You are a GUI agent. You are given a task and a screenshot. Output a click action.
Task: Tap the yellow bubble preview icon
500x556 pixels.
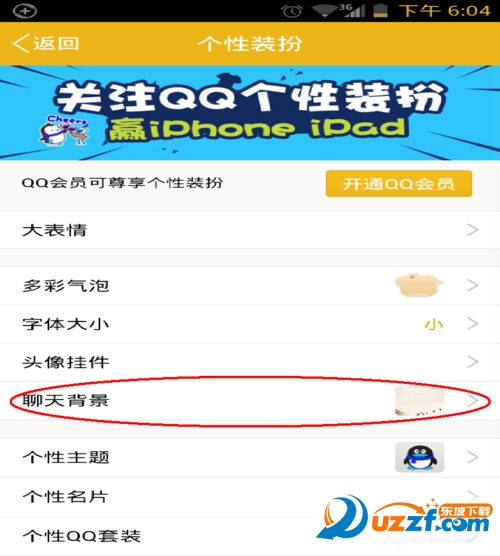pos(420,285)
